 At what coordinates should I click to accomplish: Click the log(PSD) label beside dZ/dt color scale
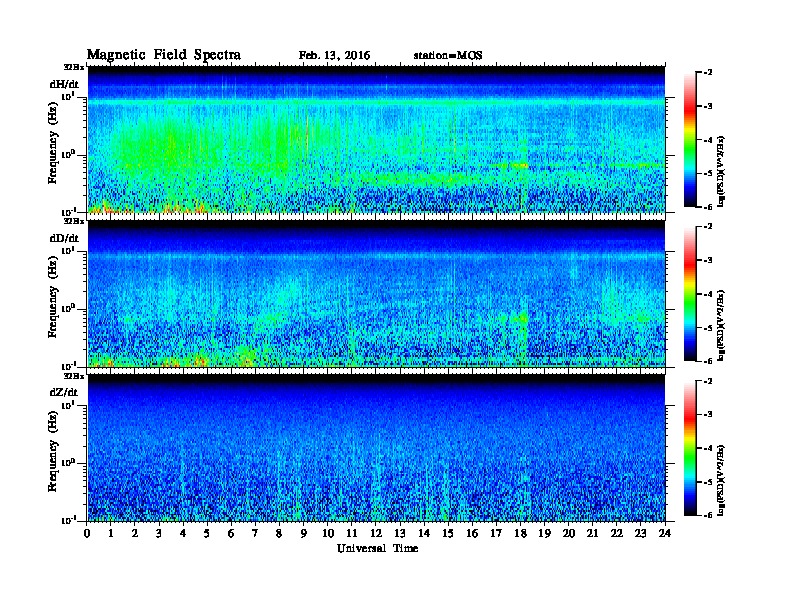(721, 480)
